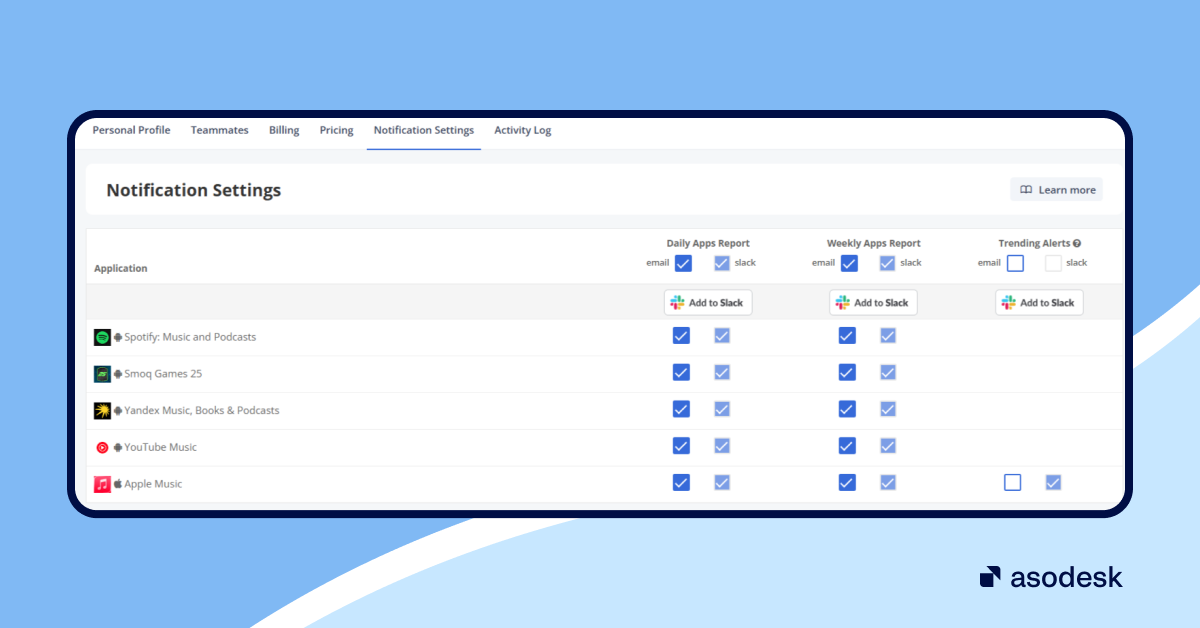Switch to the Activity Log tab

click(522, 130)
